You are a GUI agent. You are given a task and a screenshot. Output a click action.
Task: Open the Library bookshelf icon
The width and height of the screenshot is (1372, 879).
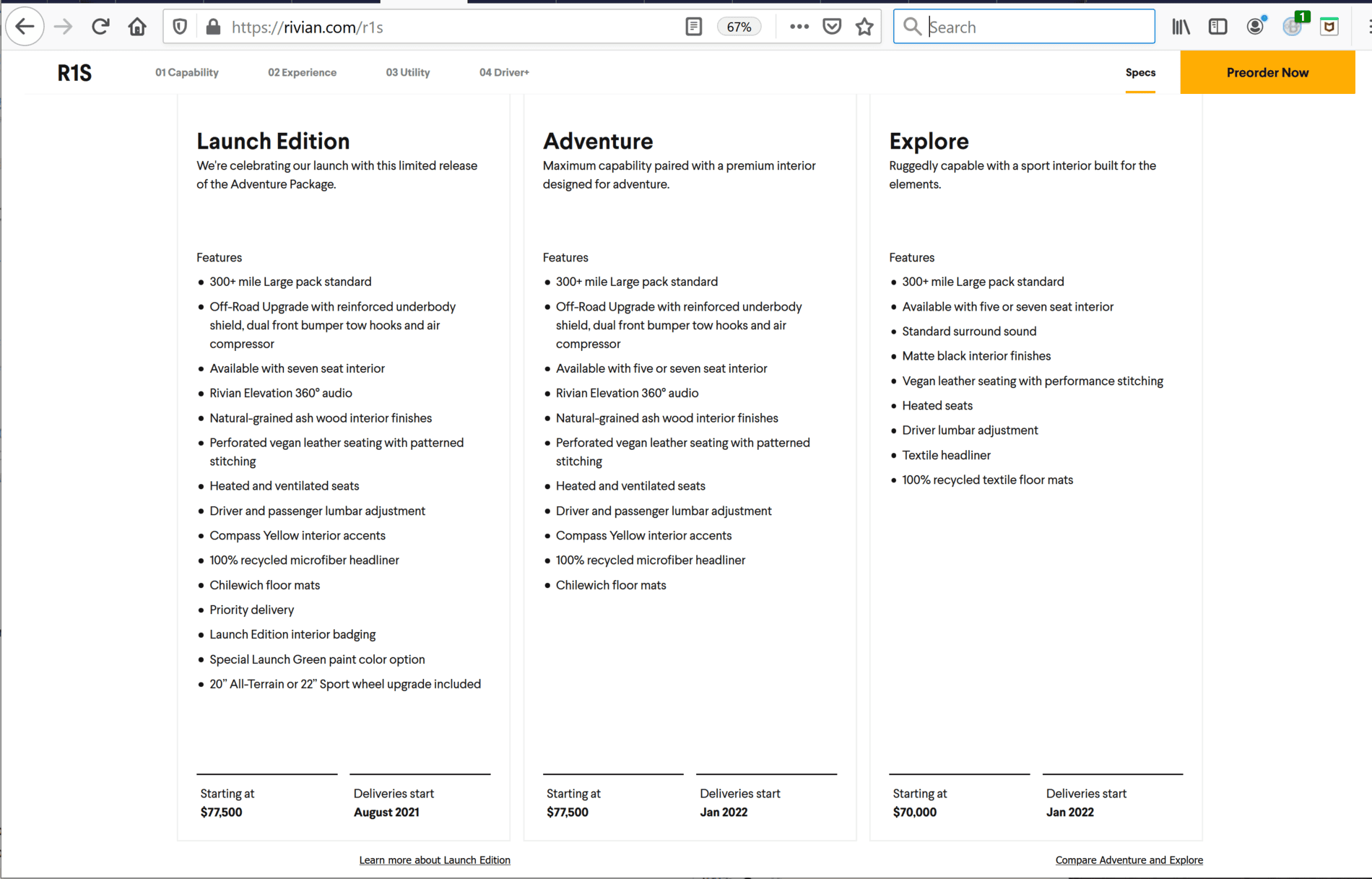click(1181, 27)
